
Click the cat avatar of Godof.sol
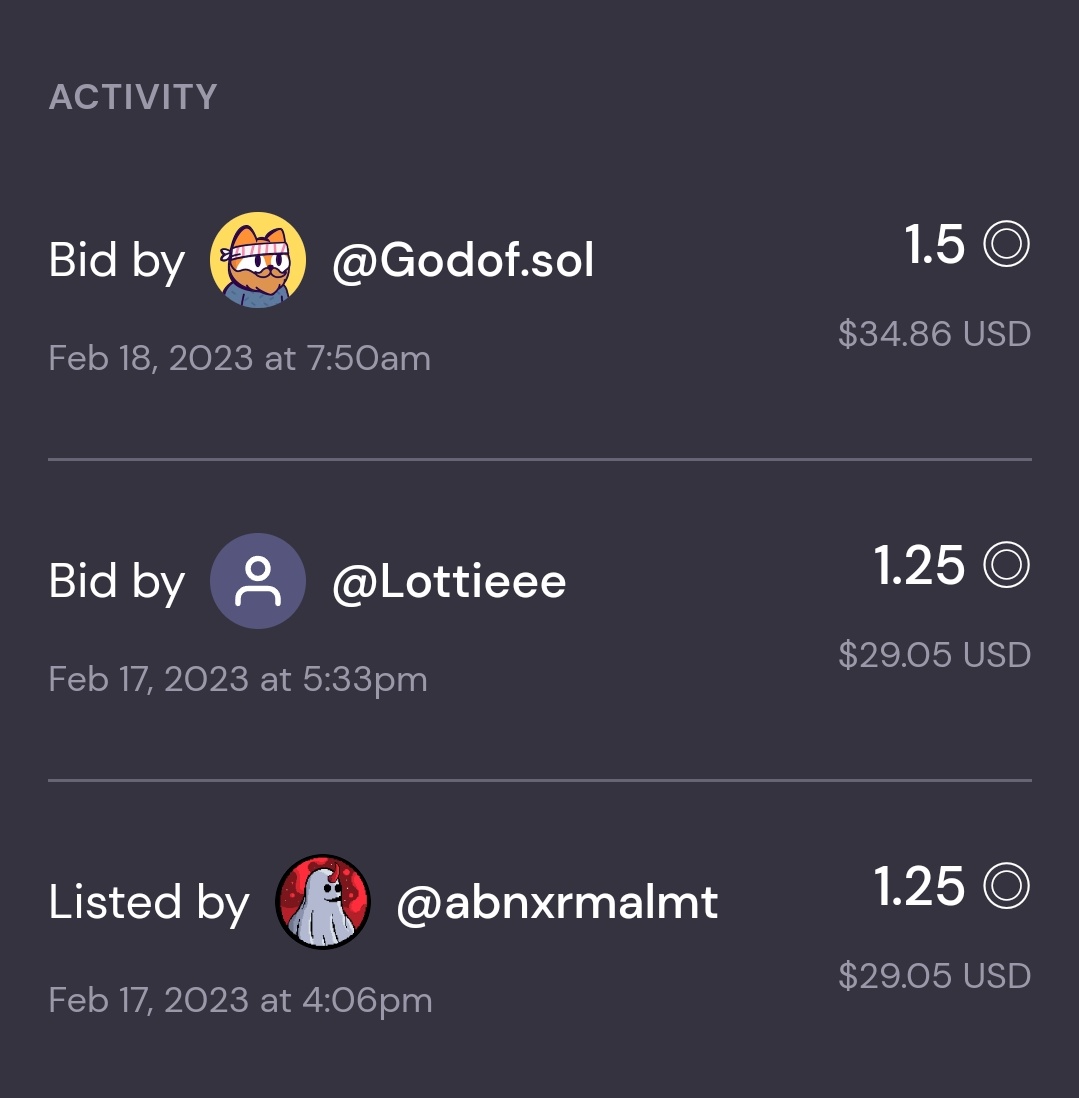point(257,260)
